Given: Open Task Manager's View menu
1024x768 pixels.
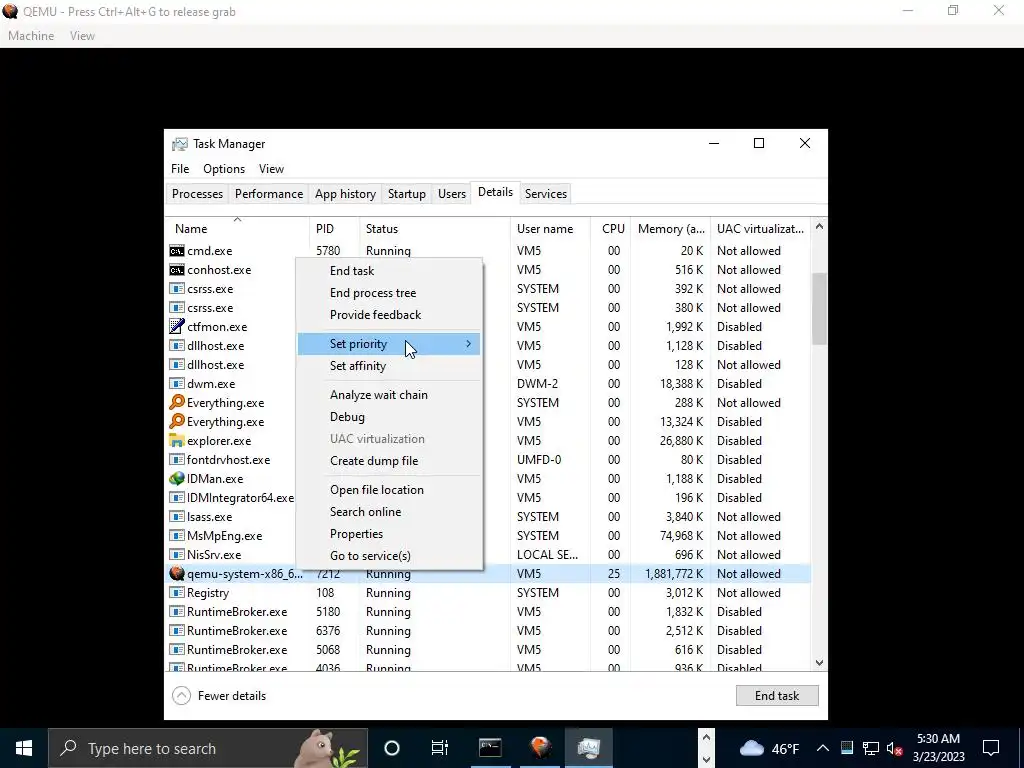Looking at the screenshot, I should (x=271, y=168).
